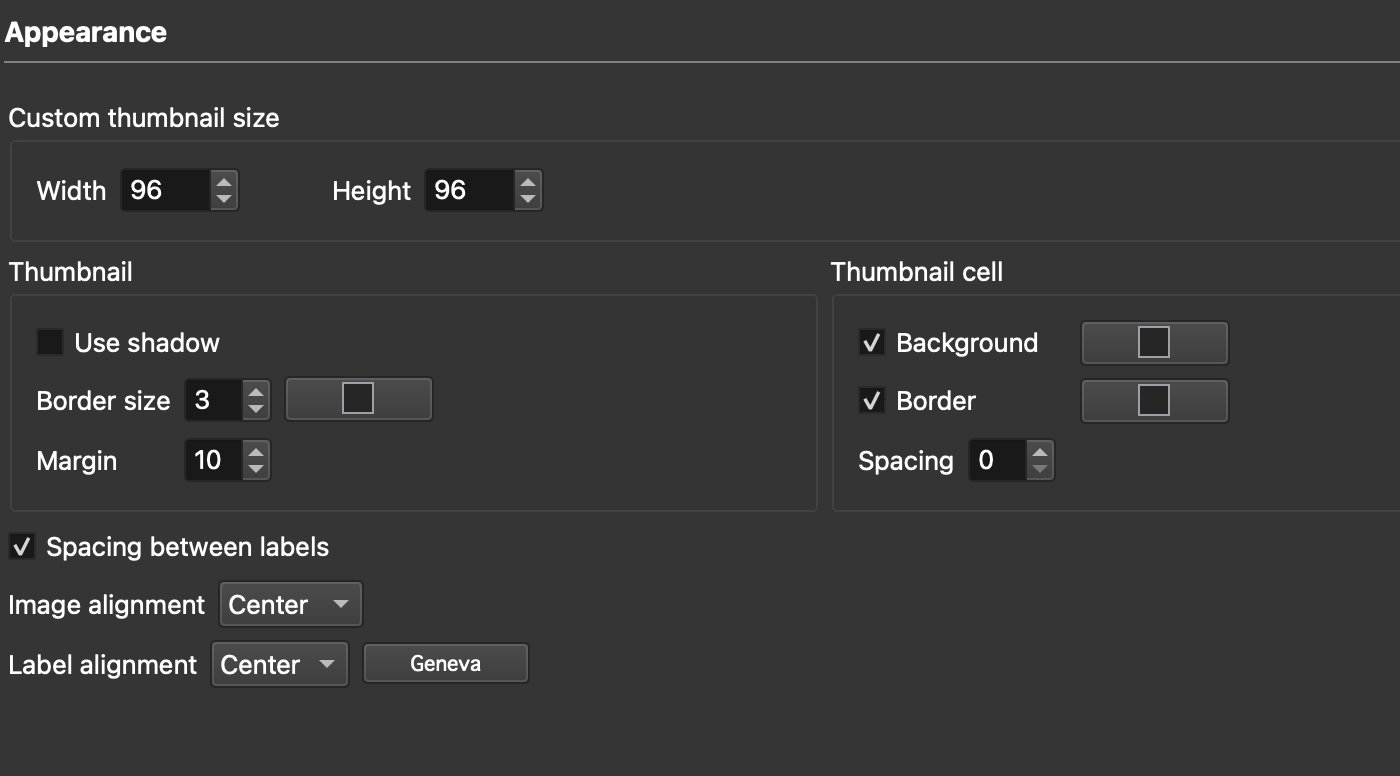Click the Border size input field
This screenshot has width=1400, height=776.
click(x=214, y=400)
